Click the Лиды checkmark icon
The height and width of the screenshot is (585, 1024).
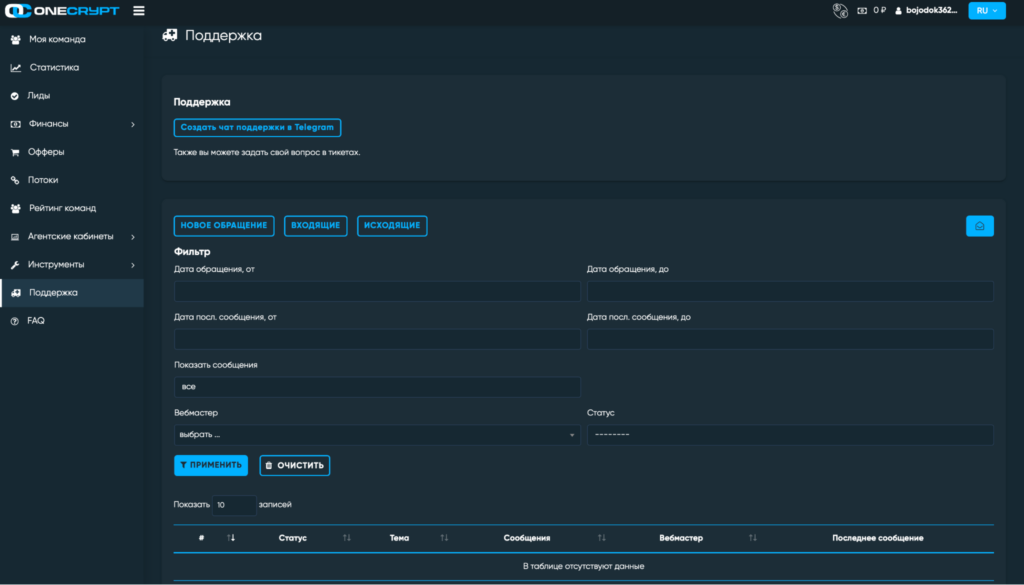[14, 96]
